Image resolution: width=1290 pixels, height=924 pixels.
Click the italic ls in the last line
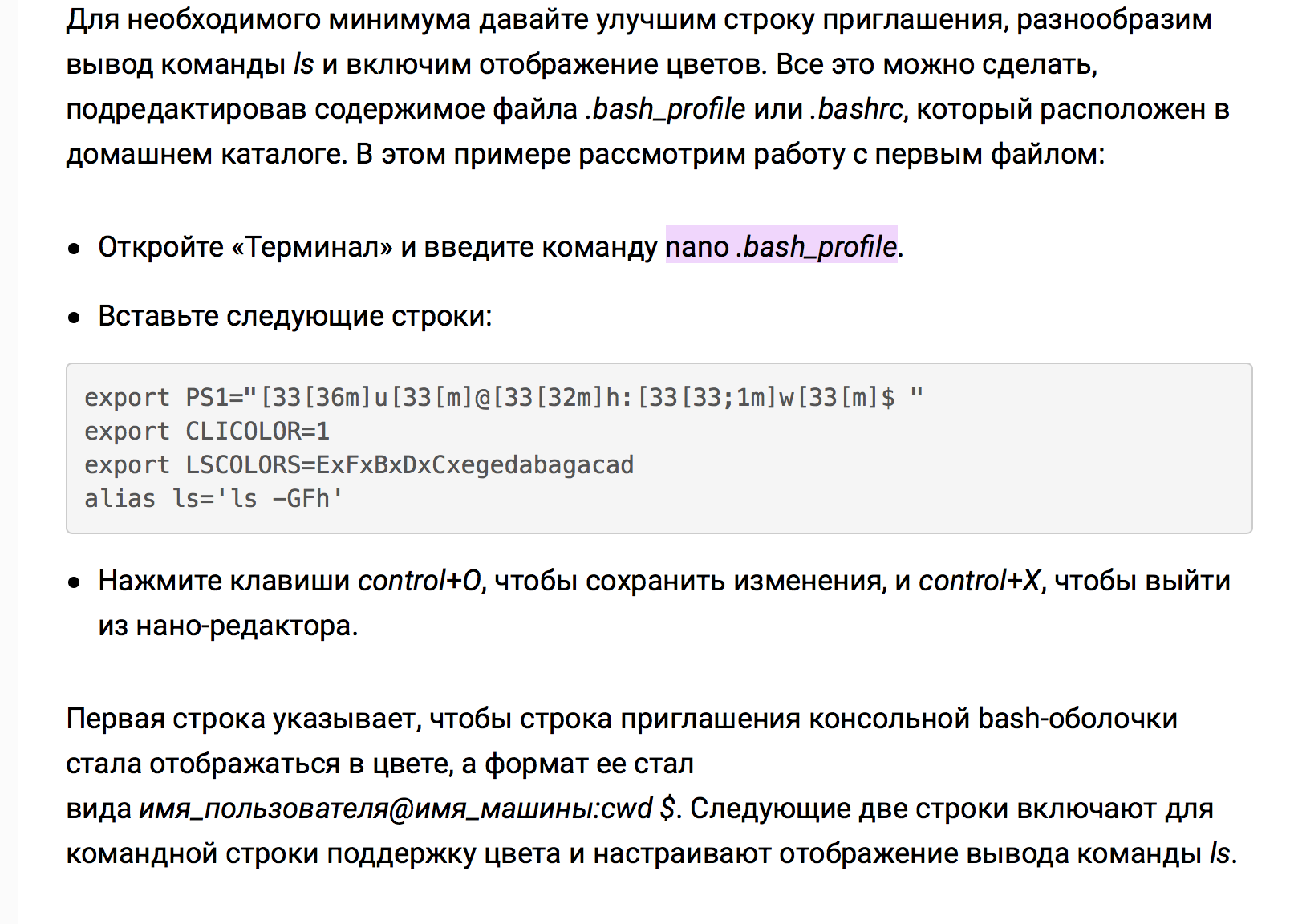1219,853
